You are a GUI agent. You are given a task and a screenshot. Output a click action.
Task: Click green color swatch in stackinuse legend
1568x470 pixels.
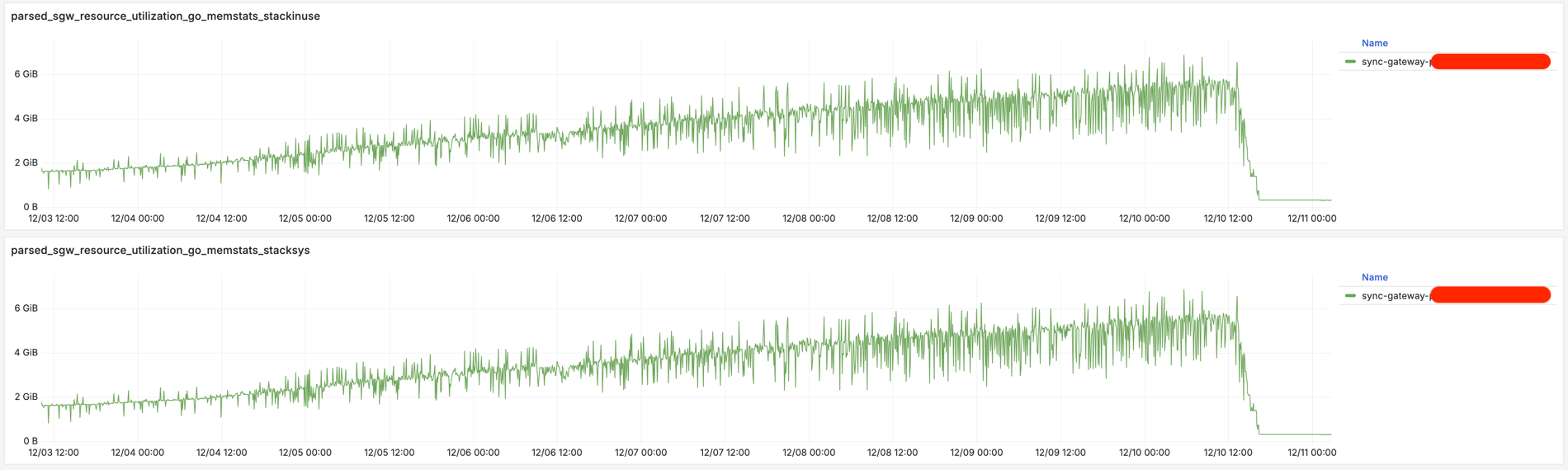tap(1350, 62)
